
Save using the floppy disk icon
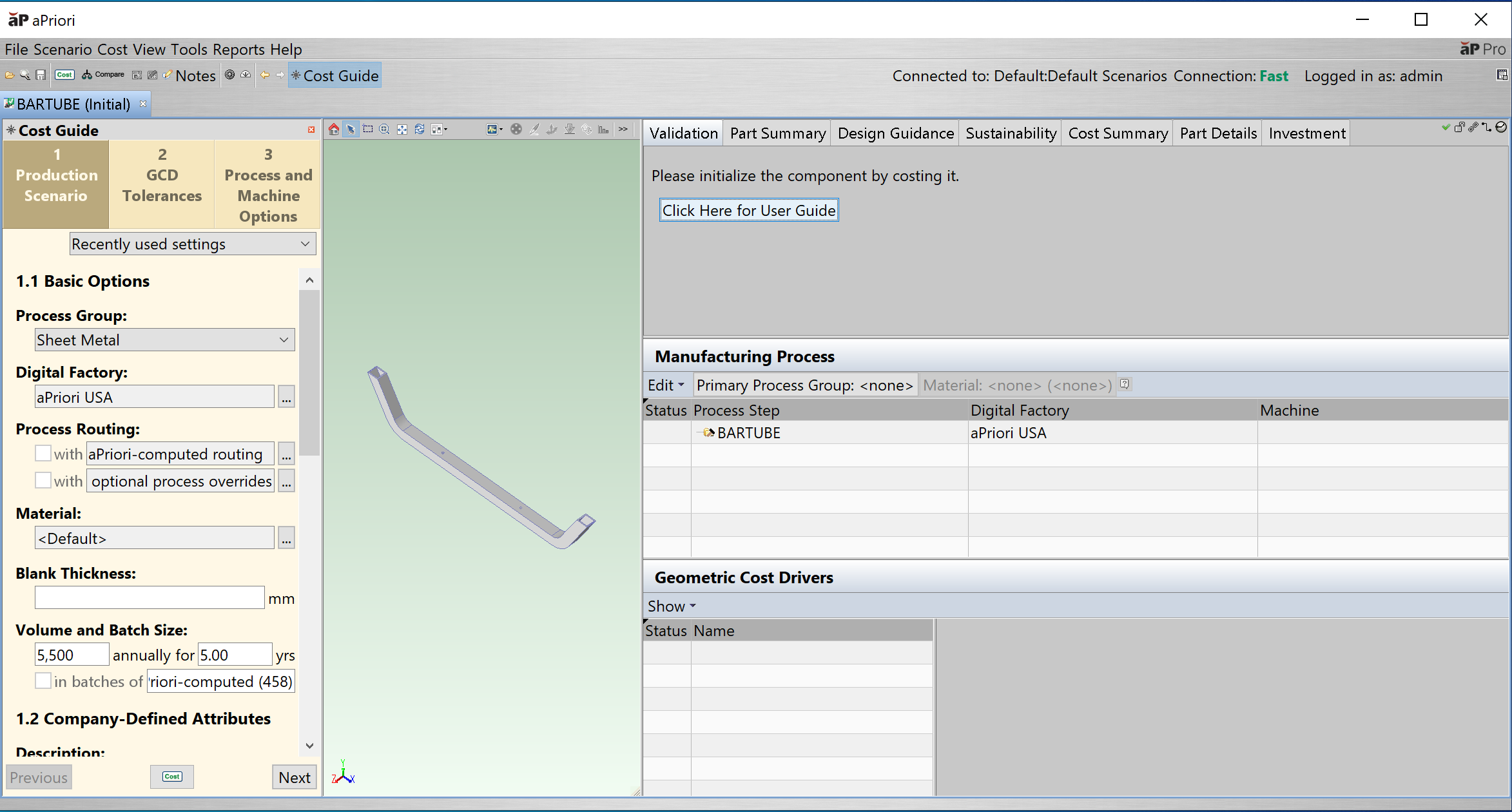click(41, 75)
